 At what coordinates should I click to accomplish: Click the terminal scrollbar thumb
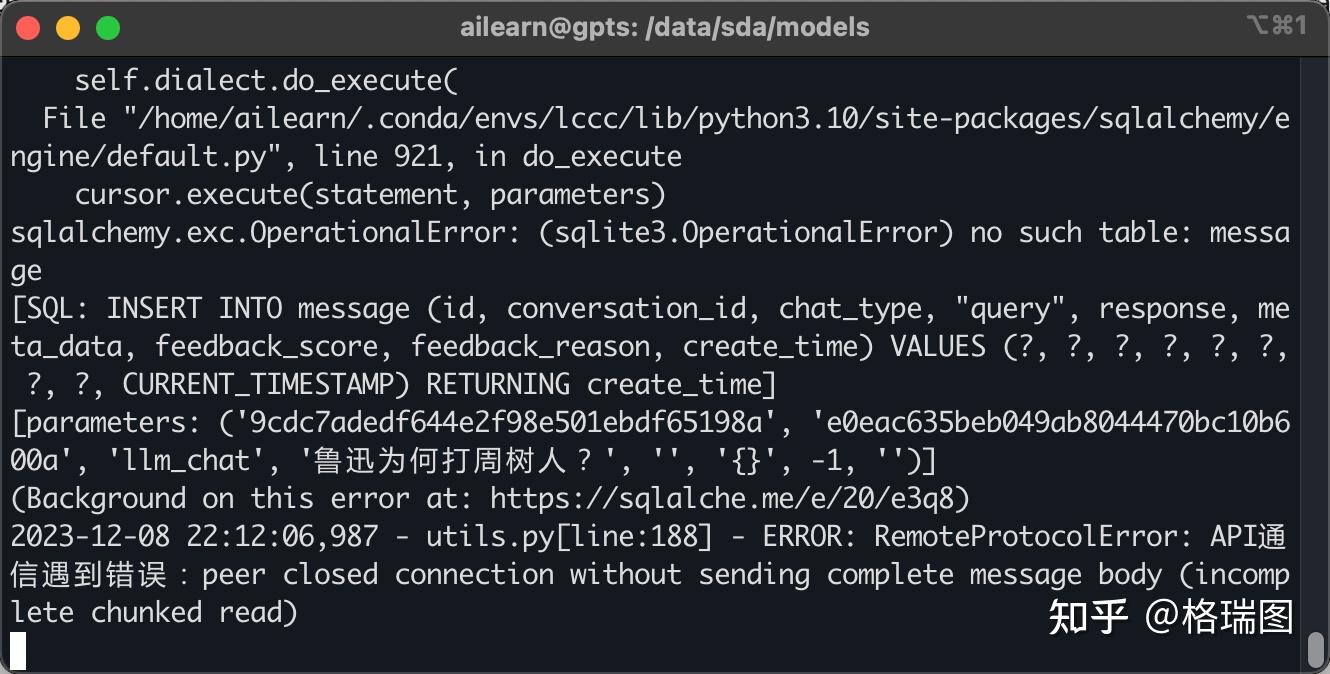[x=1315, y=650]
